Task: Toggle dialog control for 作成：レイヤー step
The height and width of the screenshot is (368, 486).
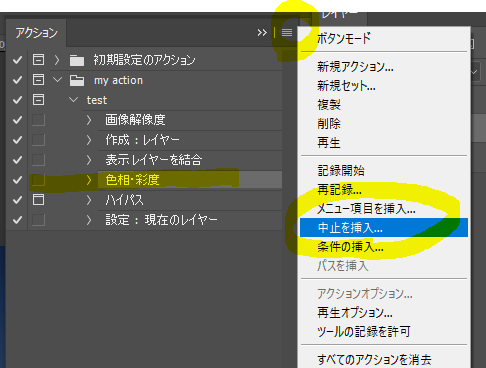Action: pyautogui.click(x=38, y=140)
